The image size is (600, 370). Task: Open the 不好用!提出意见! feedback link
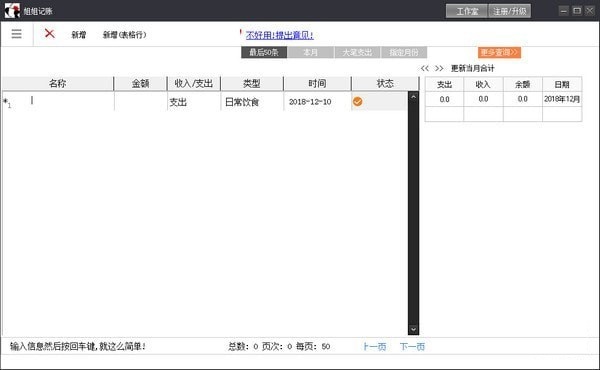[x=279, y=35]
